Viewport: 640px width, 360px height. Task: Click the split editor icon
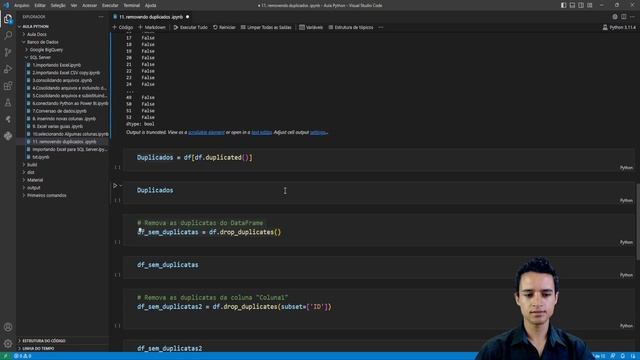coord(624,17)
